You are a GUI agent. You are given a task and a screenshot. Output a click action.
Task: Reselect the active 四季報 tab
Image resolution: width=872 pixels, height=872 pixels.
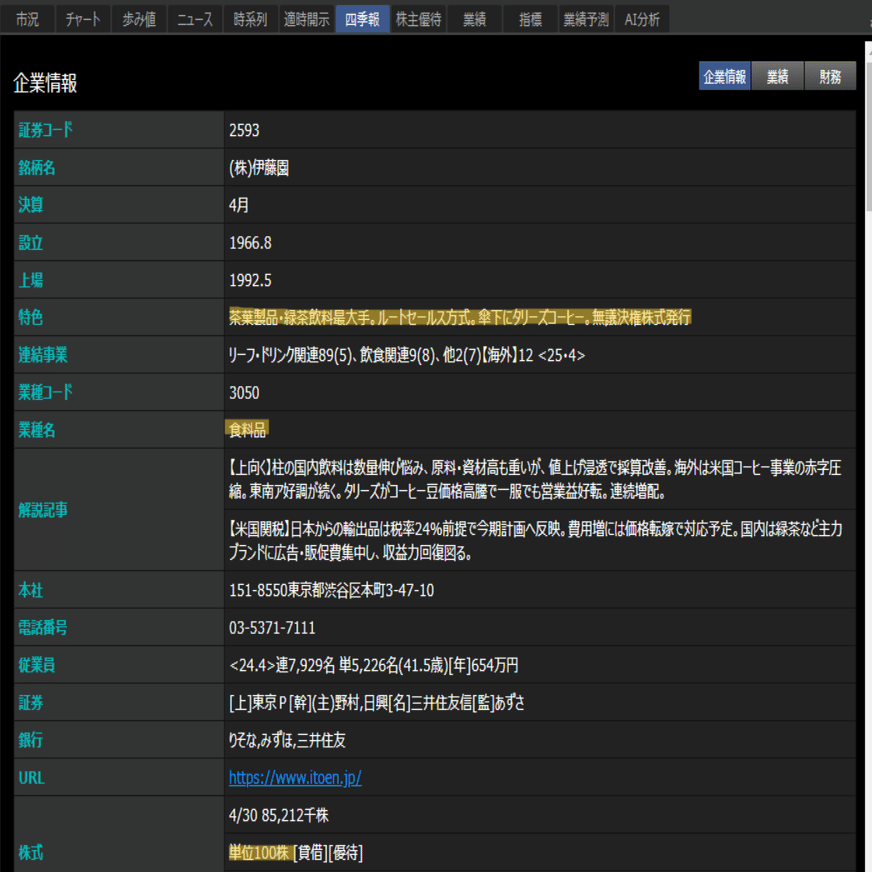point(362,17)
